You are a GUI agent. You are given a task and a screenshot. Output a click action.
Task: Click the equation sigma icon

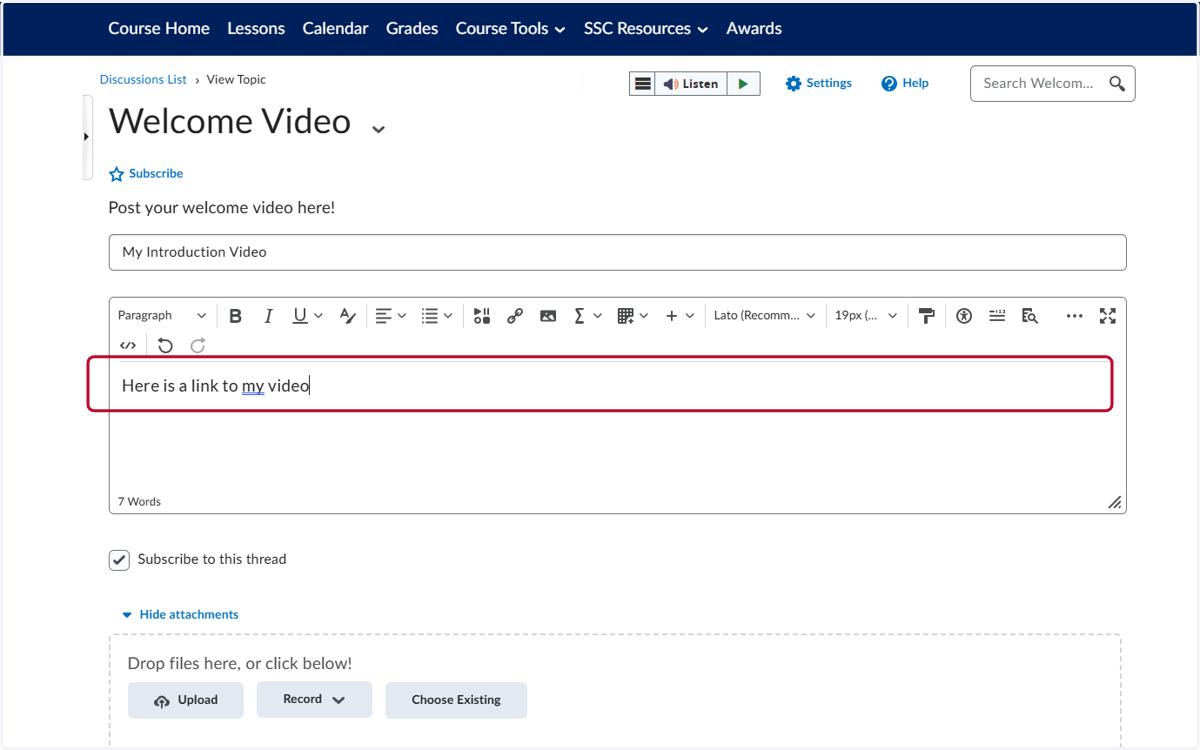[x=579, y=316]
